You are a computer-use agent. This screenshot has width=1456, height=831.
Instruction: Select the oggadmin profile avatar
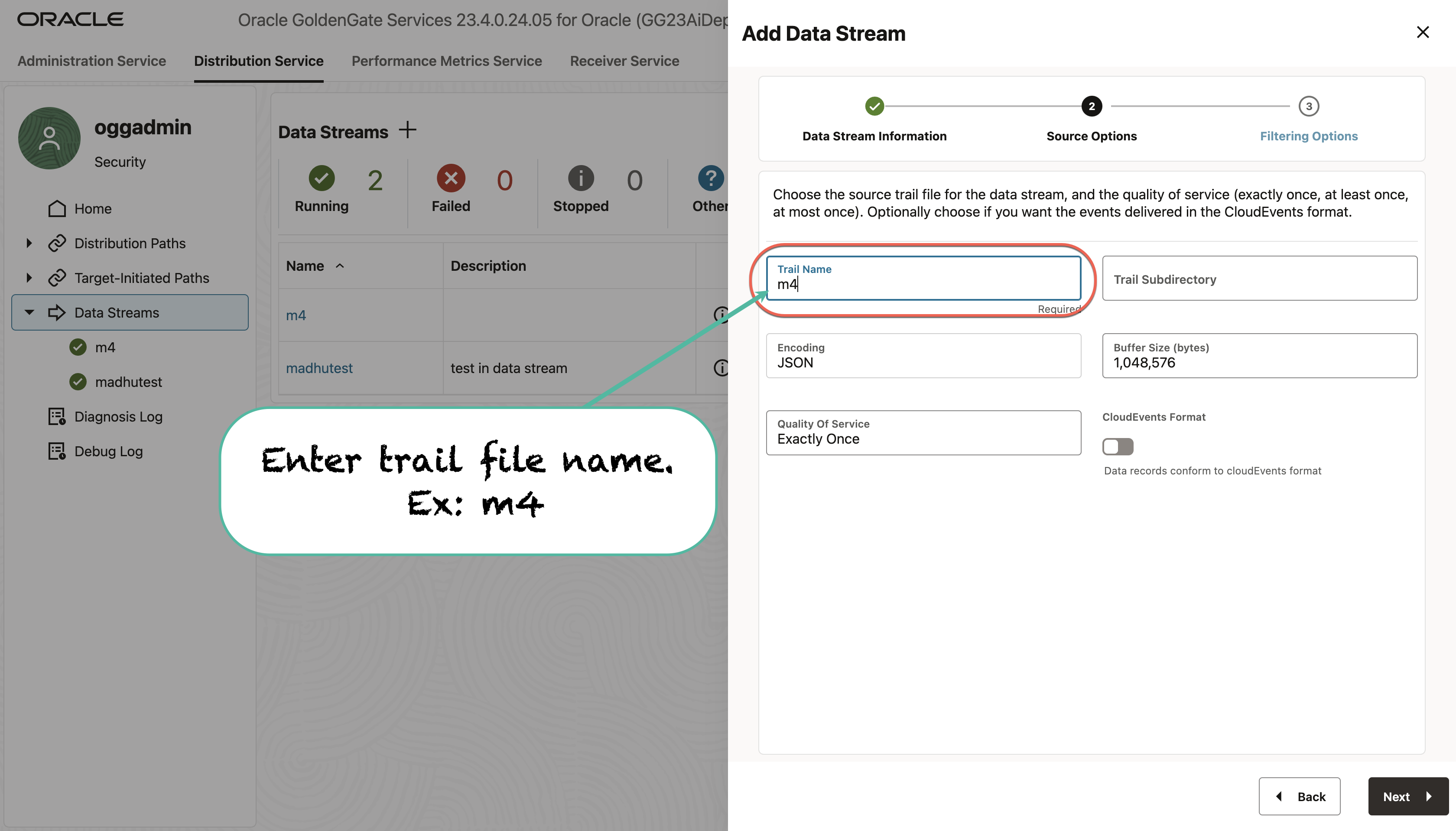point(49,138)
